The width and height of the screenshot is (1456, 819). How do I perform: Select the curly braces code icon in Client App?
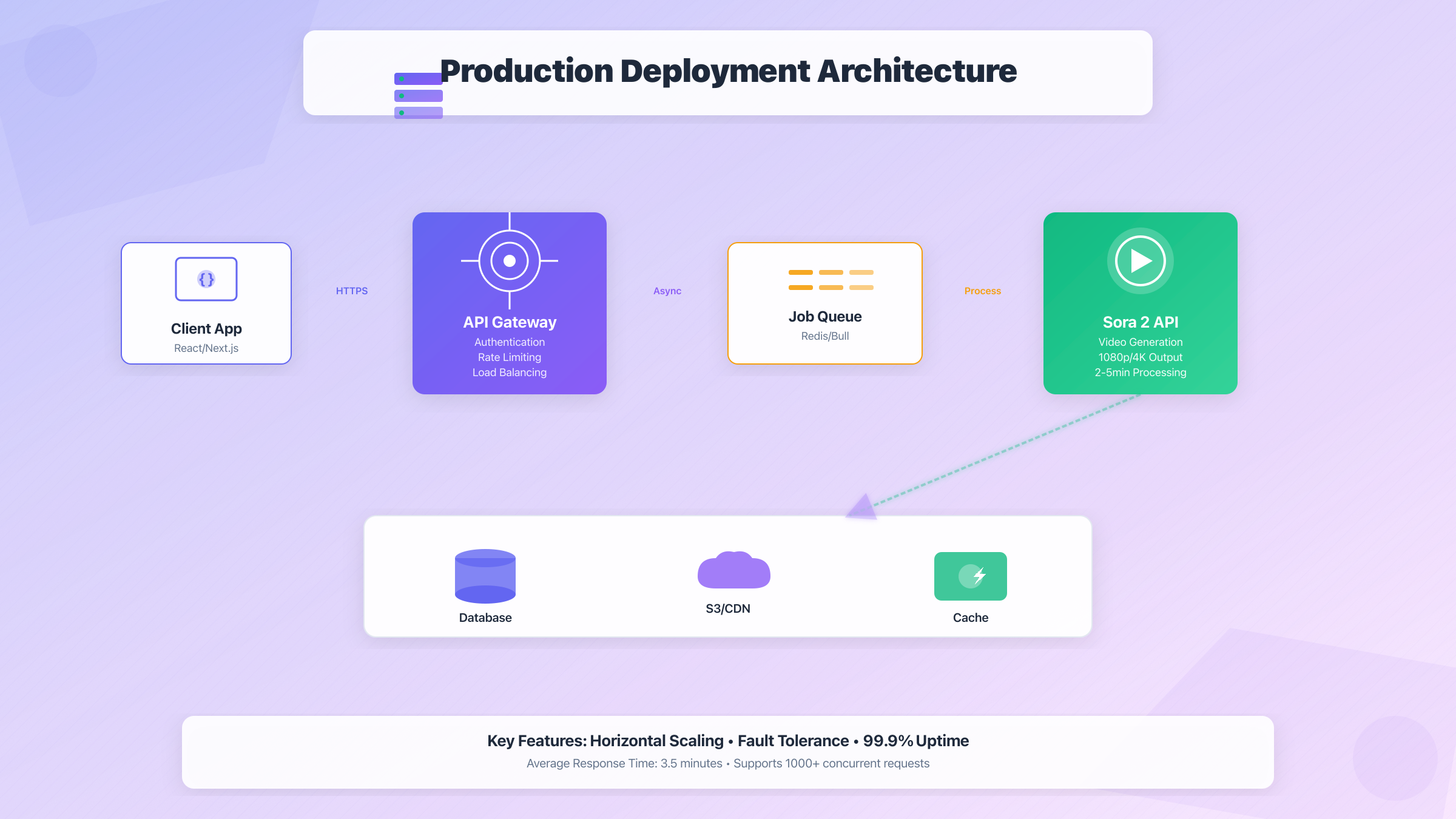206,278
